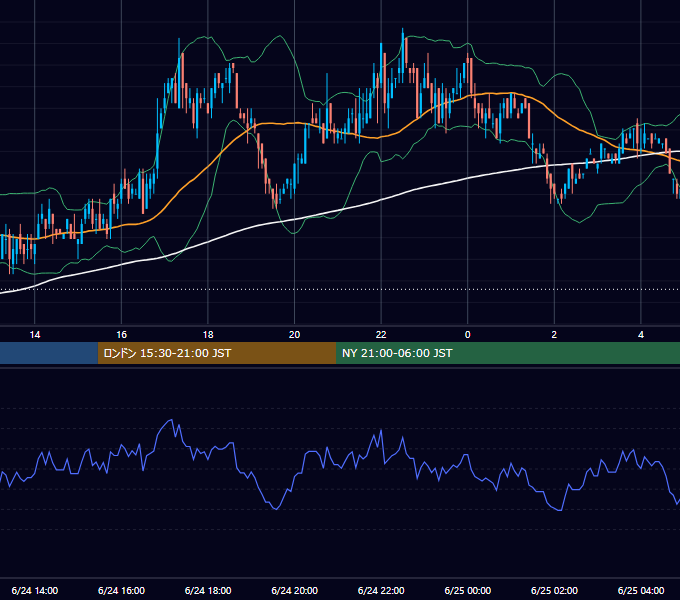Click the 6/25 04:00 date label
This screenshot has height=600, width=680.
tap(641, 590)
